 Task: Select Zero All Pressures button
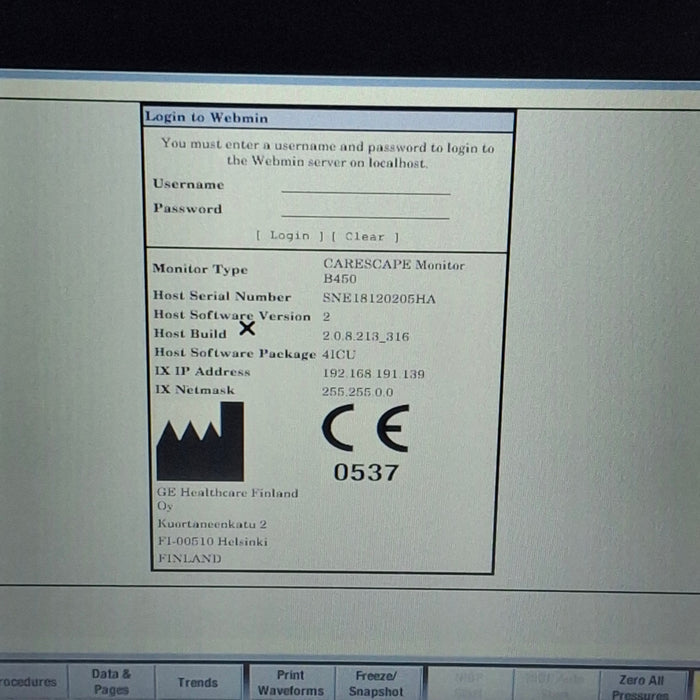click(x=641, y=687)
